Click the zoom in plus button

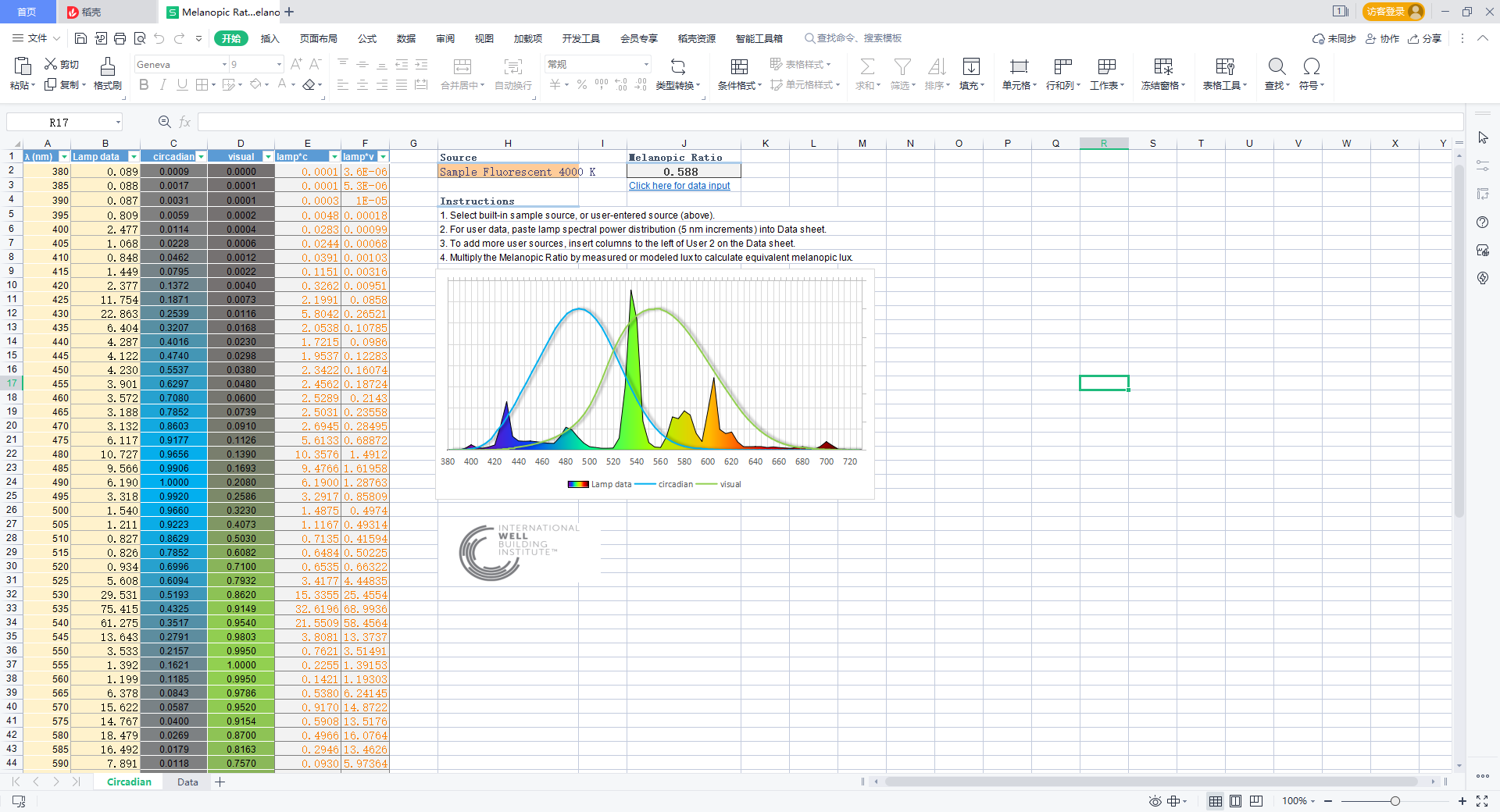tap(1462, 801)
